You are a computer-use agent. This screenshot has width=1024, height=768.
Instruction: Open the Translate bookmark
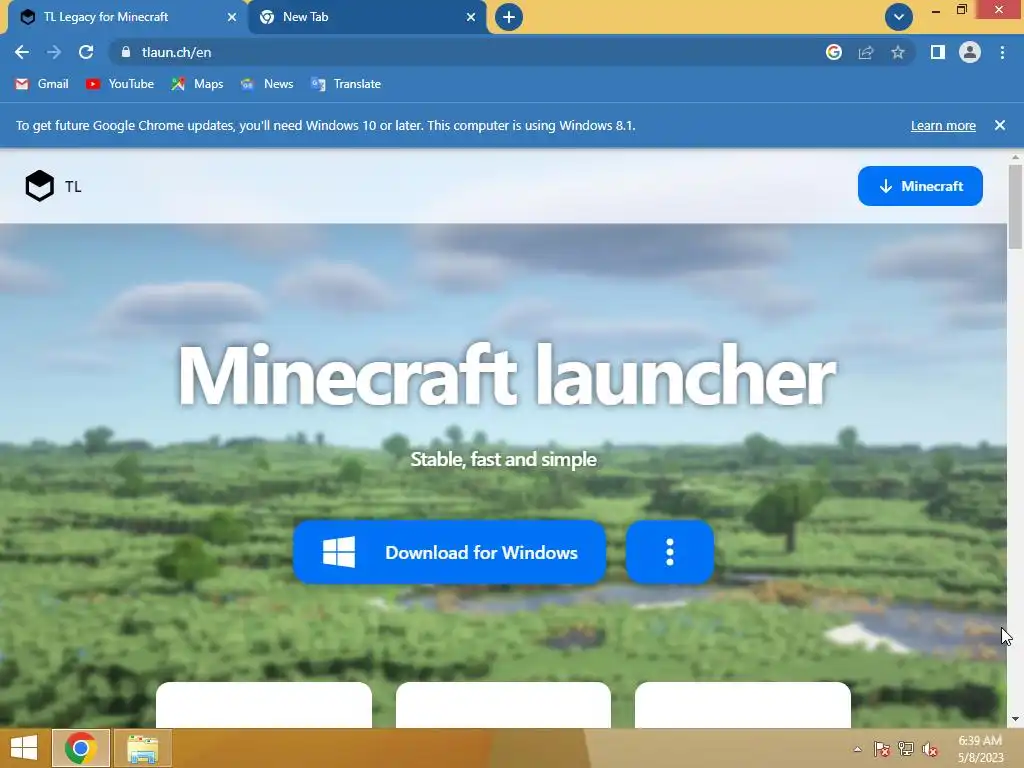coord(346,84)
